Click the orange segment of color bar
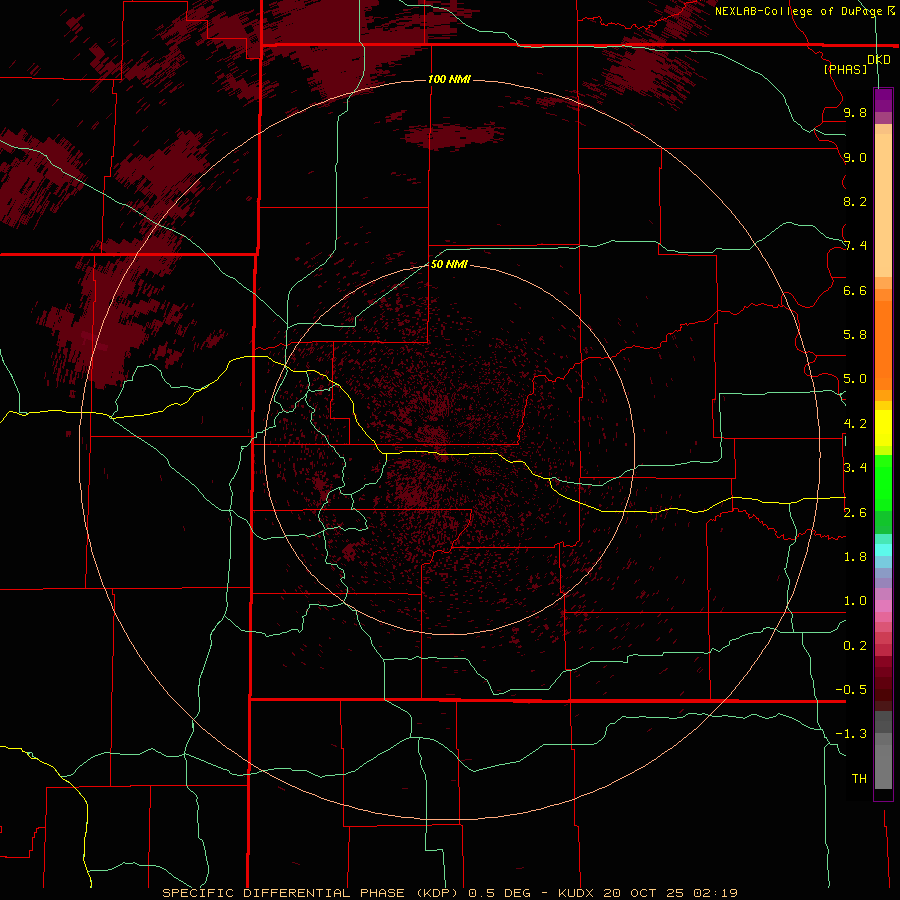The width and height of the screenshot is (900, 900). click(883, 344)
